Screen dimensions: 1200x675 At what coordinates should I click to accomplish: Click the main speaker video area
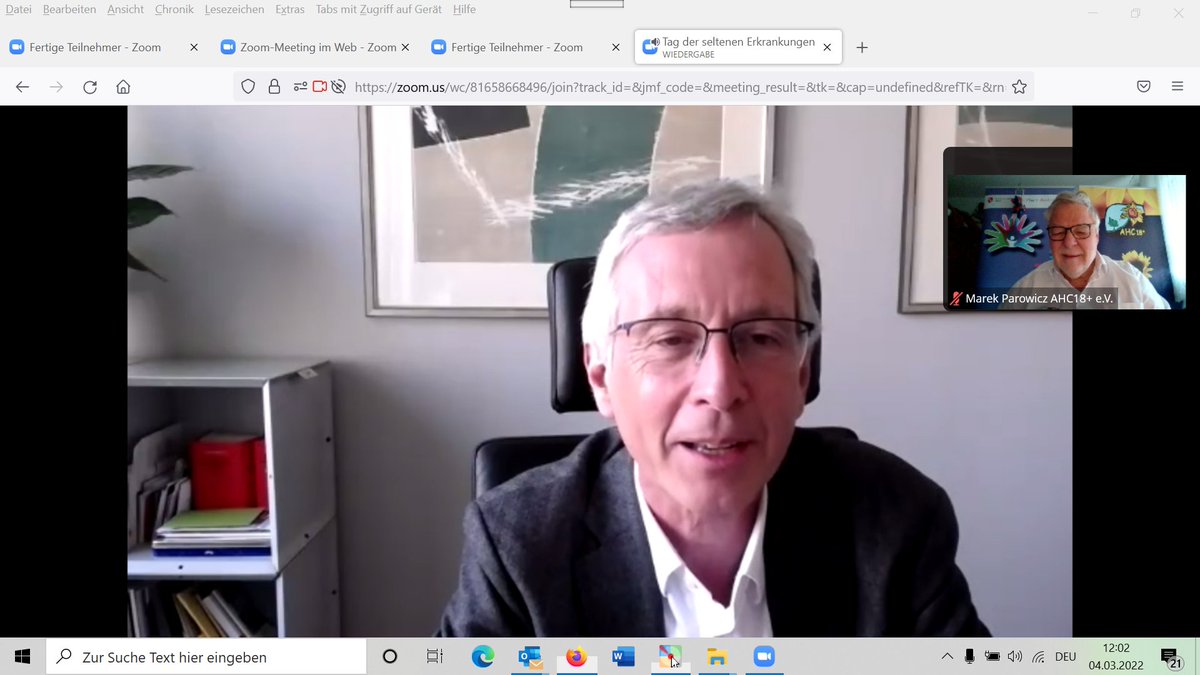pos(599,371)
